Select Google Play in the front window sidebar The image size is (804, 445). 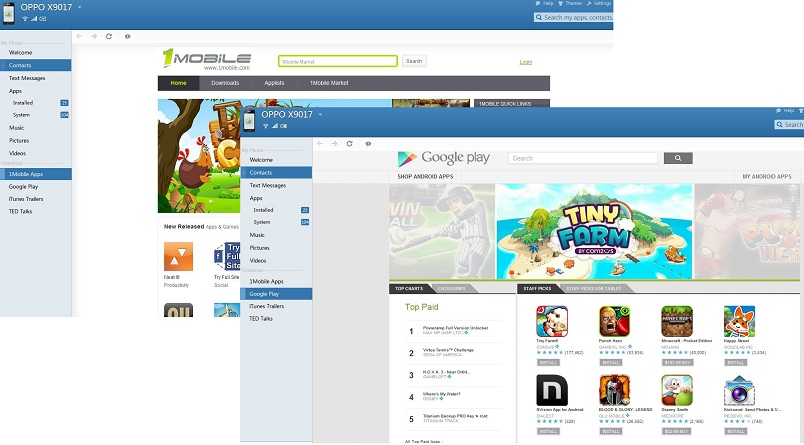point(276,294)
